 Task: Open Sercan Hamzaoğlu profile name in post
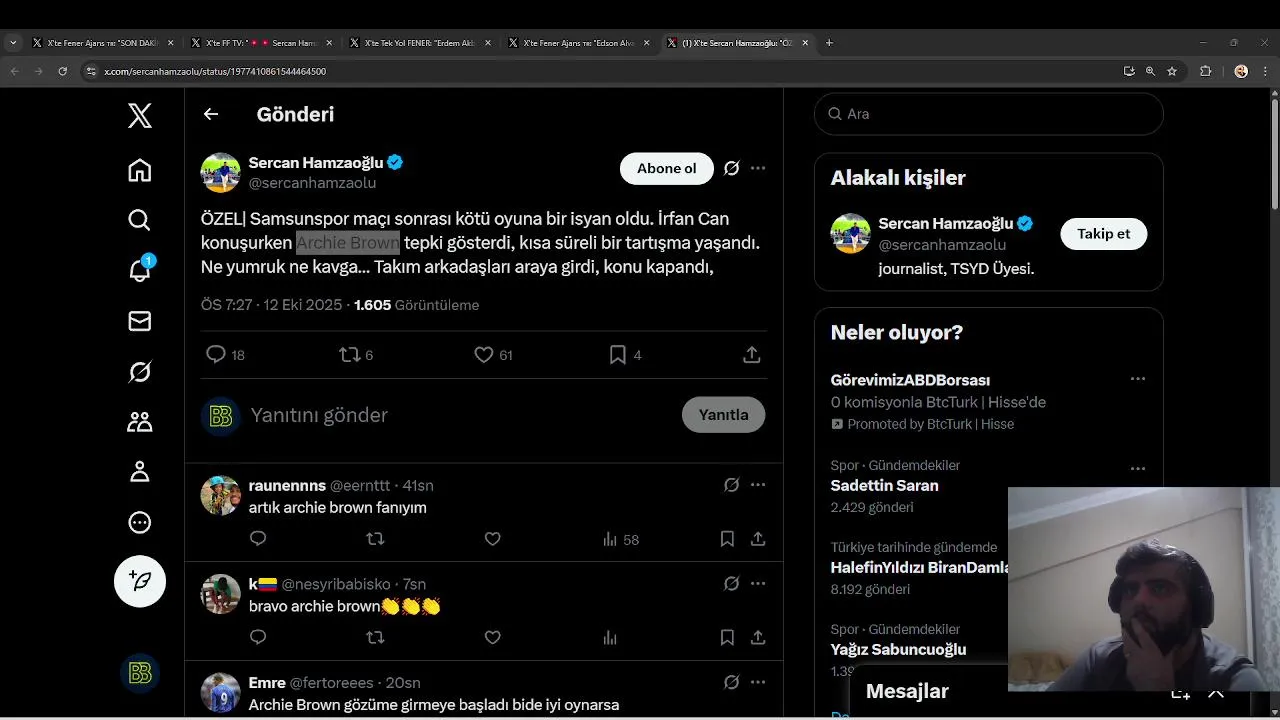(x=316, y=162)
